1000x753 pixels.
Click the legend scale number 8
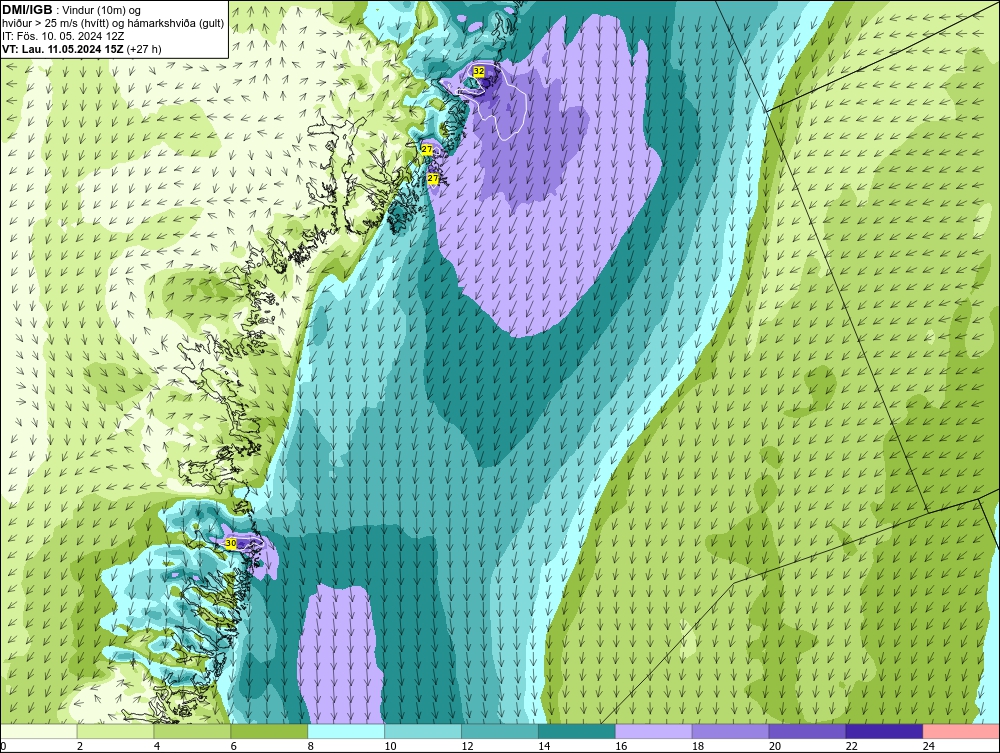311,746
